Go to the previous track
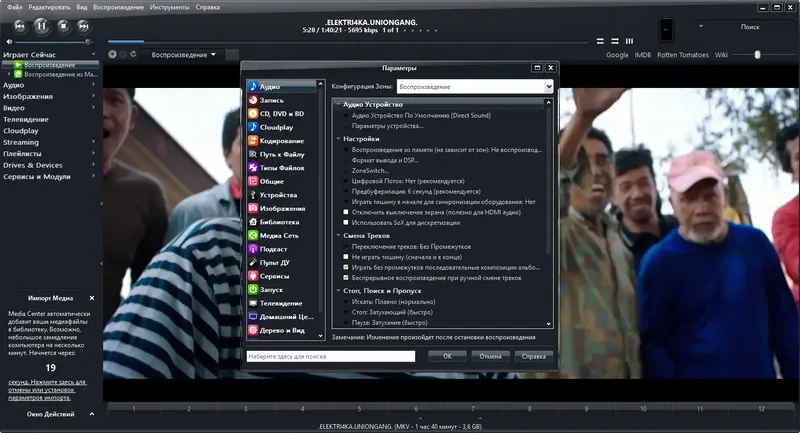The width and height of the screenshot is (800, 433). pyautogui.click(x=18, y=26)
